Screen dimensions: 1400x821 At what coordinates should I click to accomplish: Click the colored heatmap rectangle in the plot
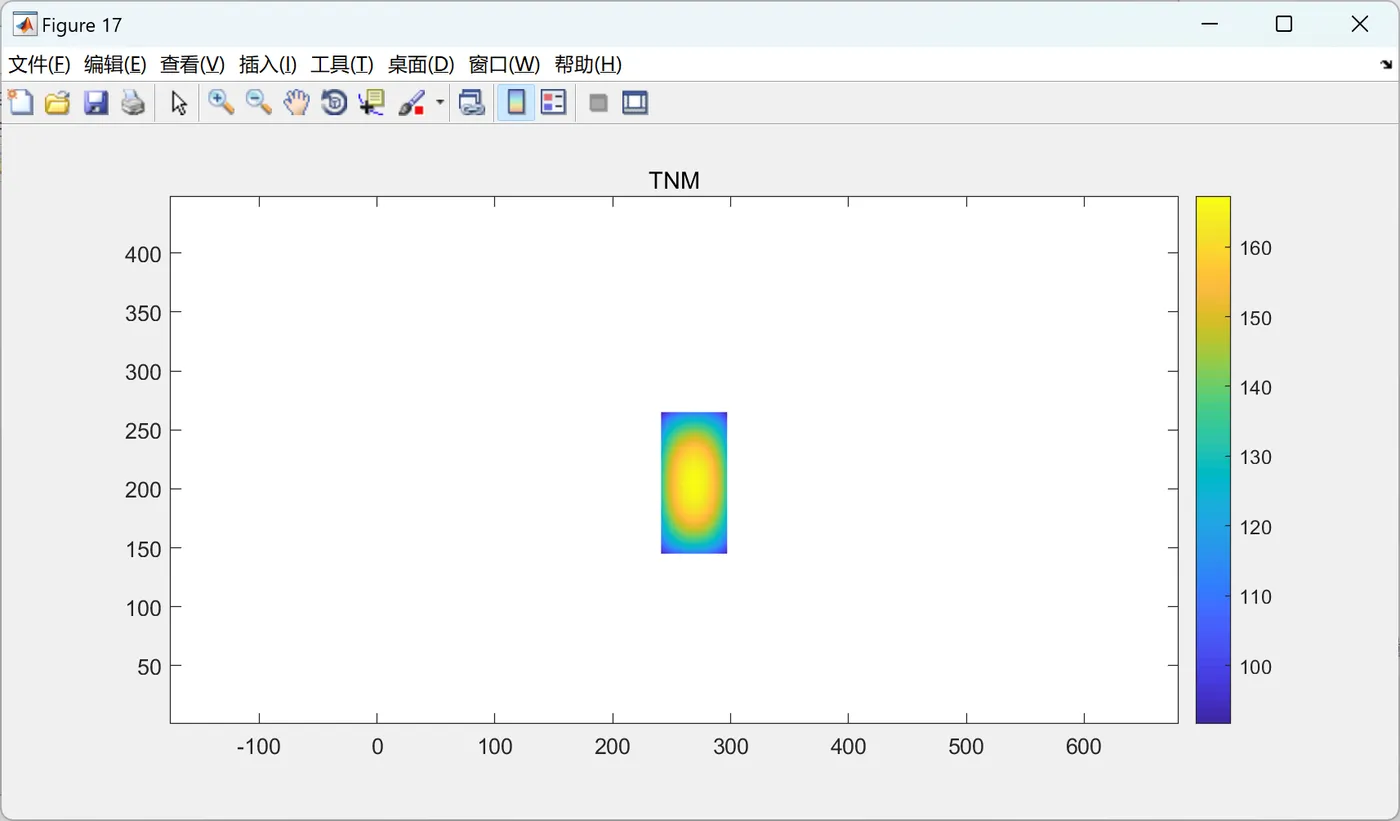pos(694,483)
